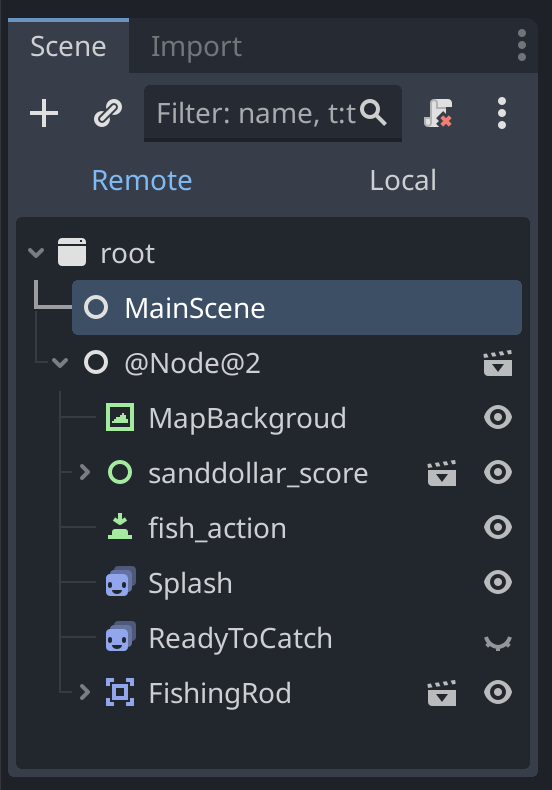Click the detach script icon
This screenshot has width=552, height=790.
(x=438, y=113)
